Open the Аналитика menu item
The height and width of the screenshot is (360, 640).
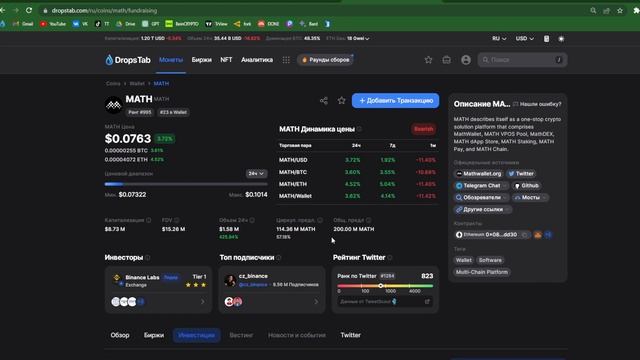pos(257,60)
